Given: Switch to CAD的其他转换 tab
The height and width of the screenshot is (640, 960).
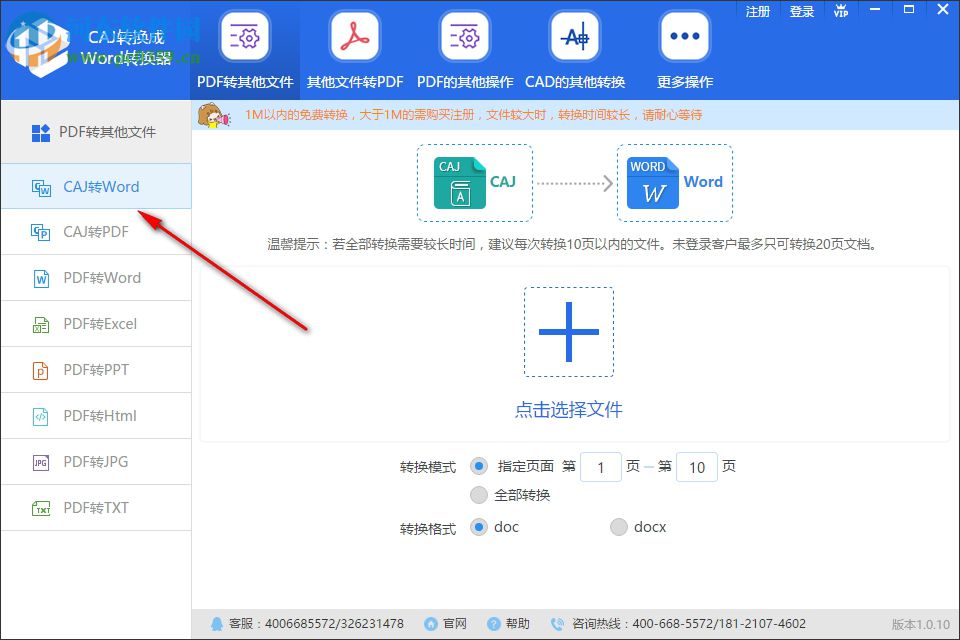Looking at the screenshot, I should click(574, 47).
